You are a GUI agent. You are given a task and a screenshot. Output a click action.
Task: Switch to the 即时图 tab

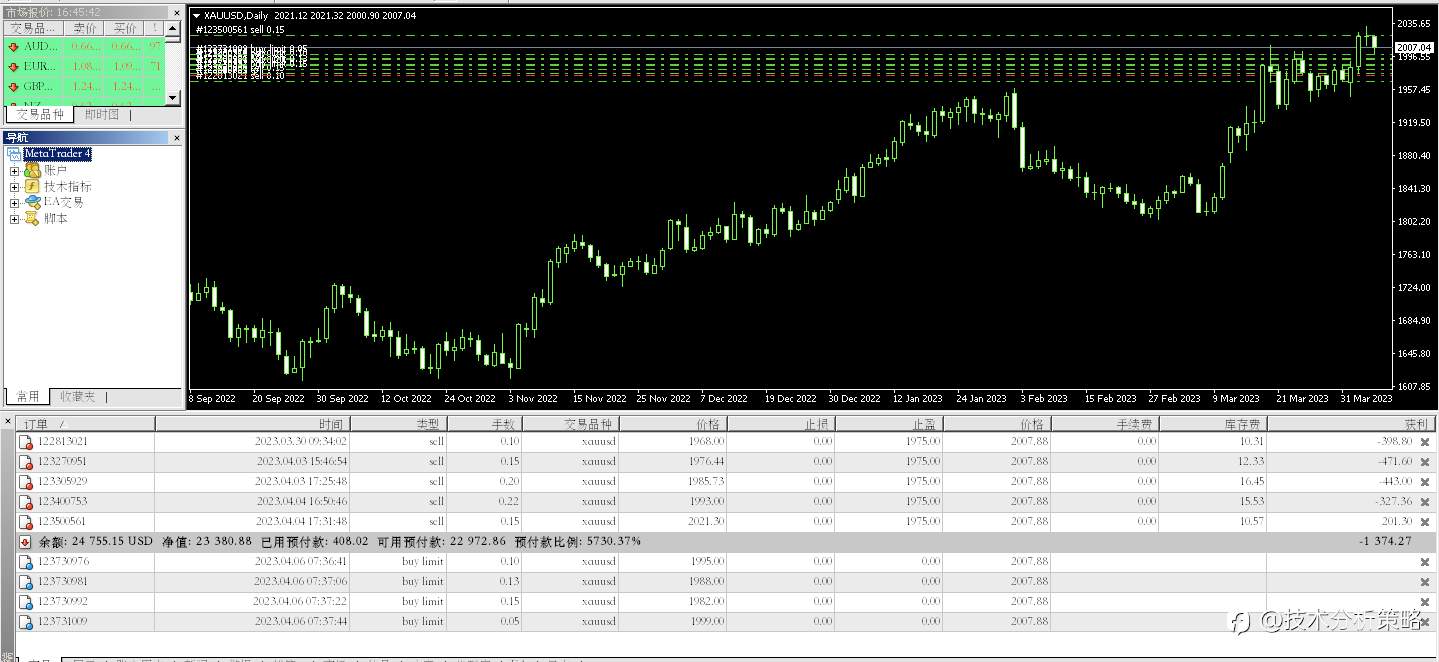point(102,114)
